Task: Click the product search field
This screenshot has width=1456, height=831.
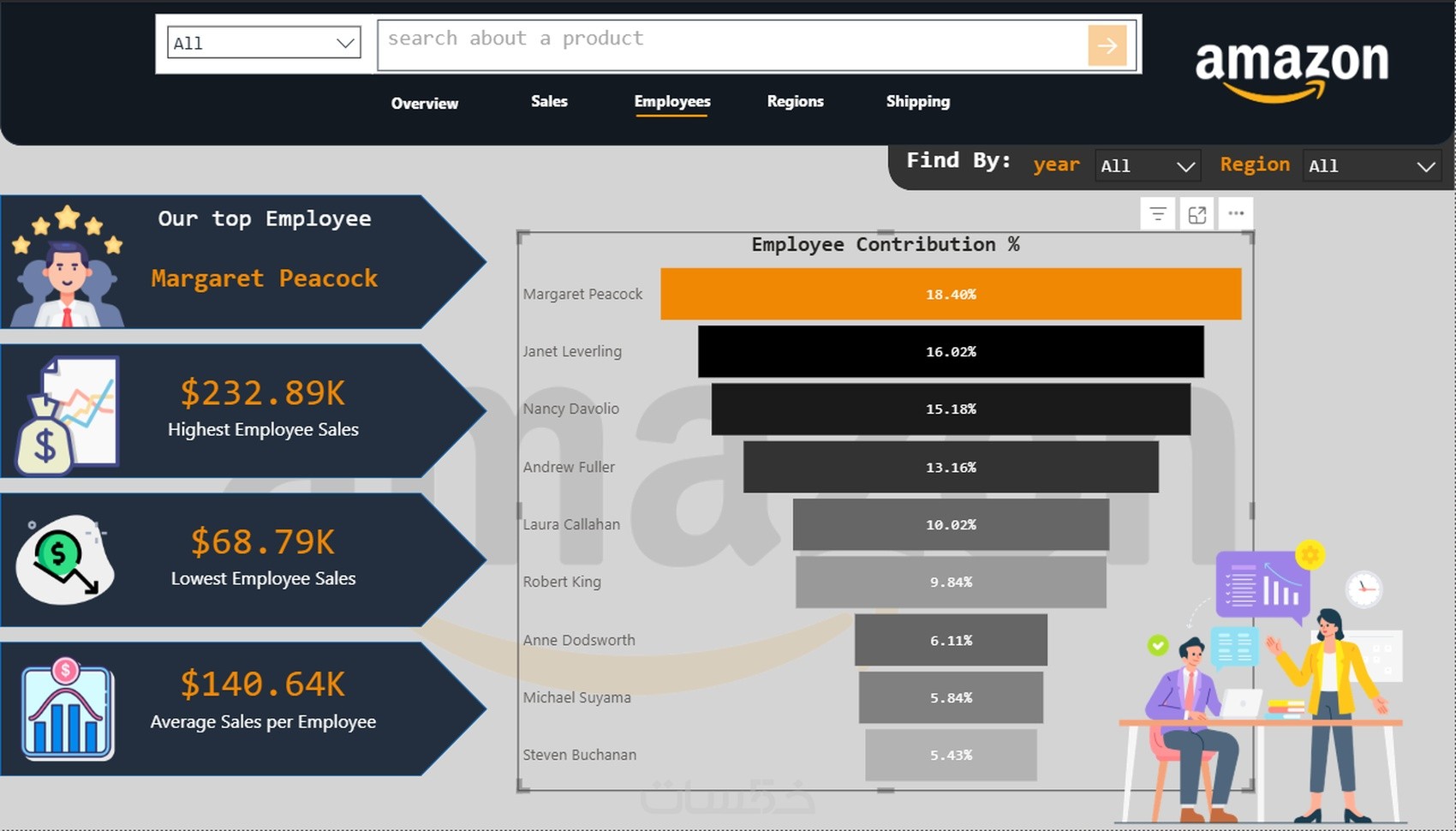Action: 732,45
